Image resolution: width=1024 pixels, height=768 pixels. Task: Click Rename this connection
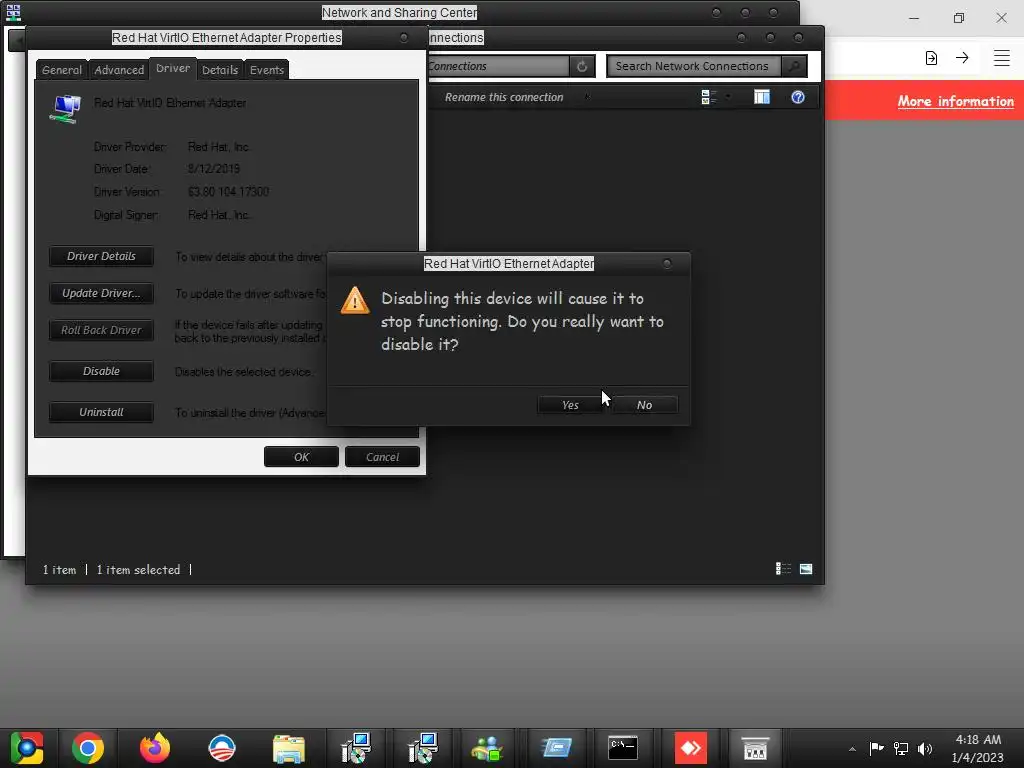pos(504,97)
